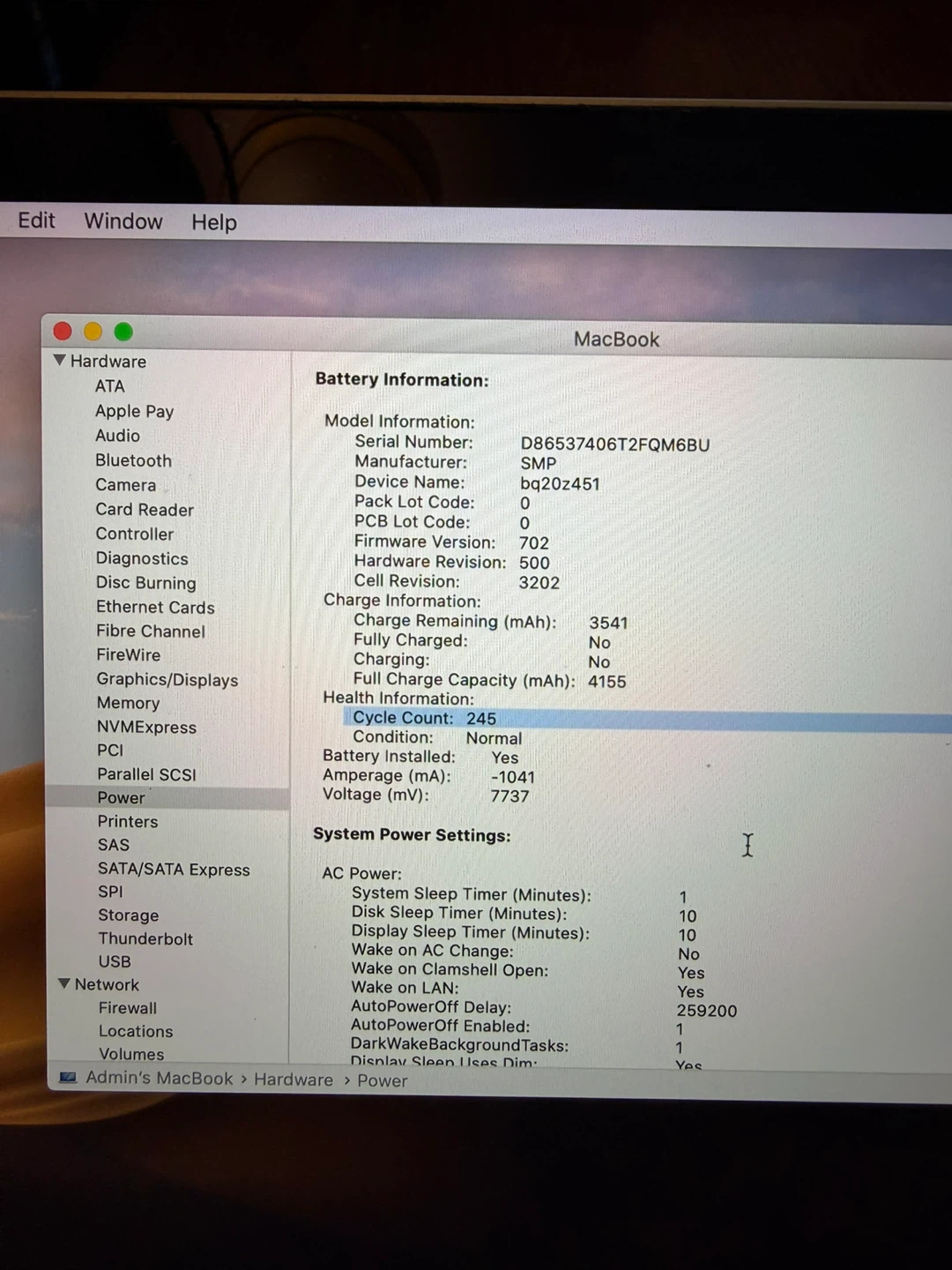Click the AutoPowerOff Delay value 259200

click(x=707, y=1011)
